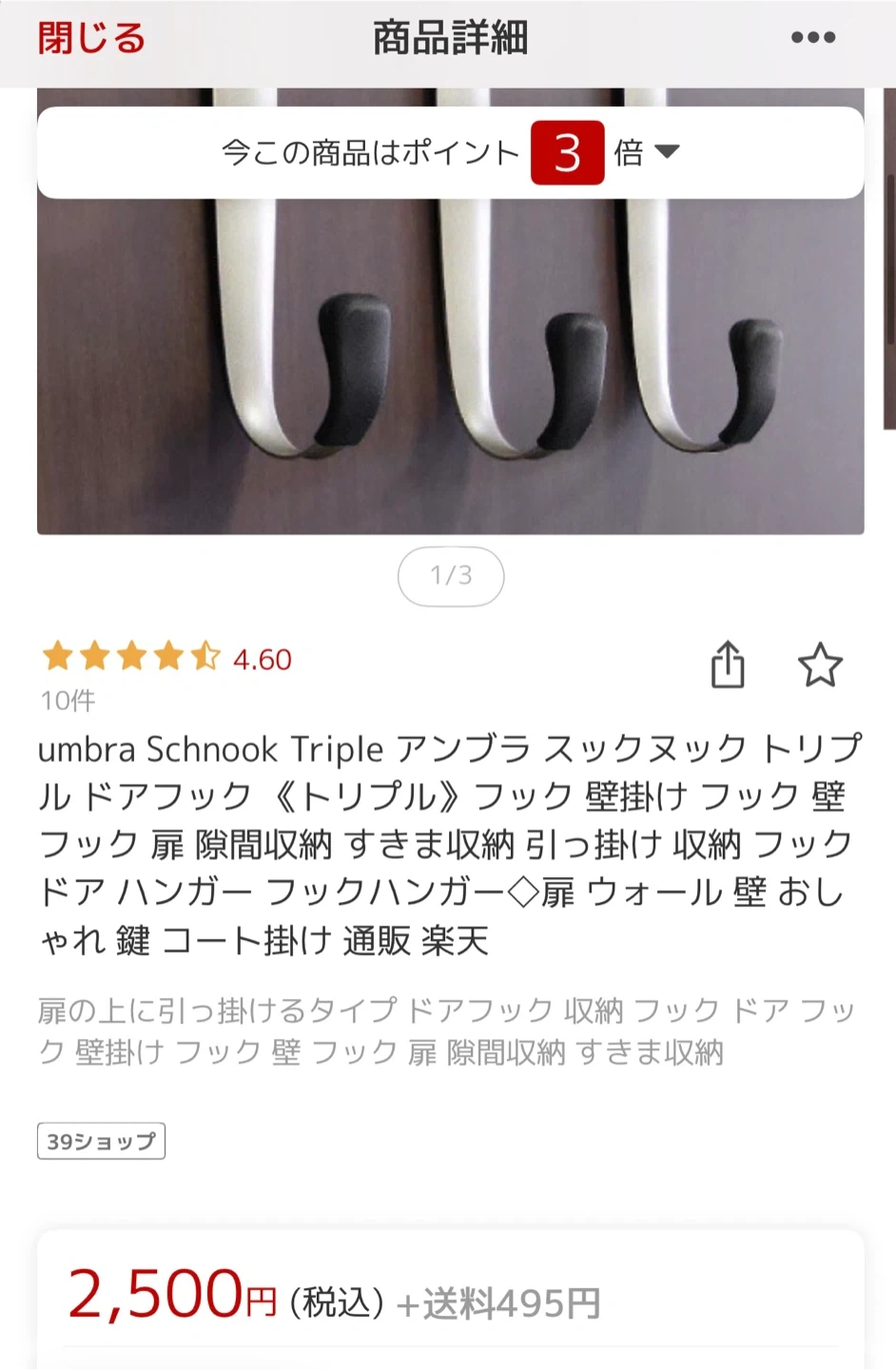Open the three-dot more options menu
896x1370 pixels.
pyautogui.click(x=813, y=38)
